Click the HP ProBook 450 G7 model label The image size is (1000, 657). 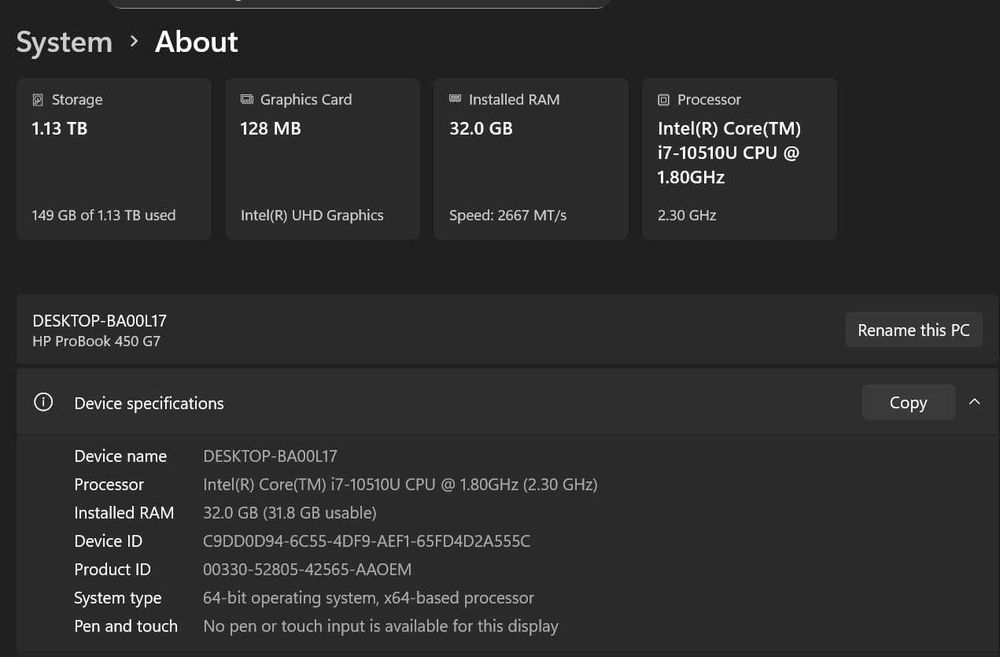(97, 341)
